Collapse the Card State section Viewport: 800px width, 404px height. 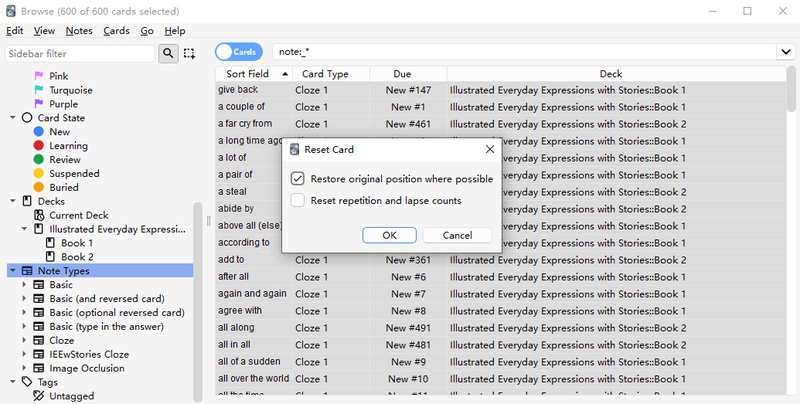[13, 118]
